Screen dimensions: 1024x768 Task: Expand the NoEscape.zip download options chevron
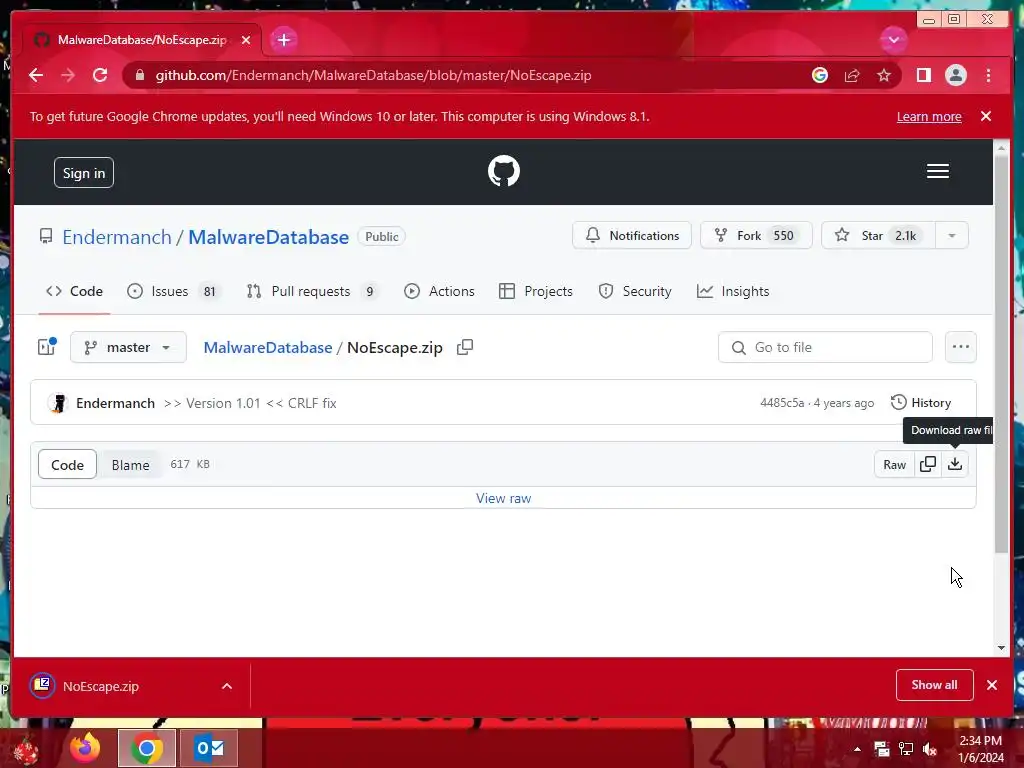(x=227, y=686)
